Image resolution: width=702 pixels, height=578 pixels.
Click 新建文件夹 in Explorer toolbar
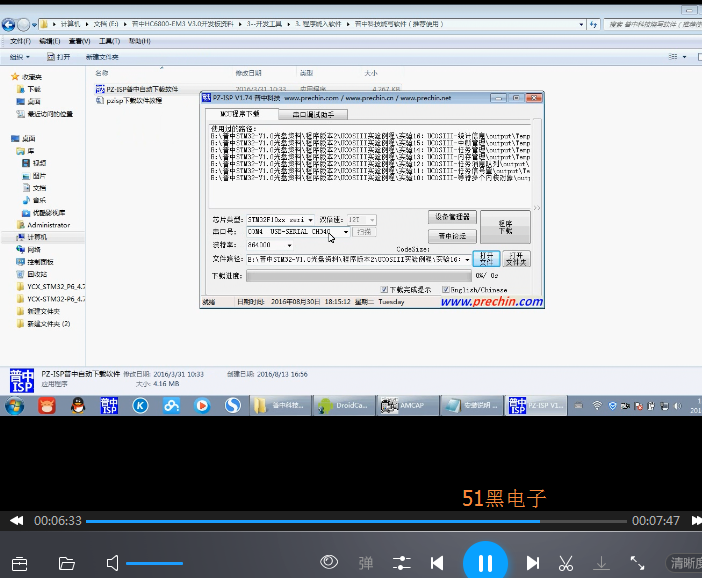(102, 57)
